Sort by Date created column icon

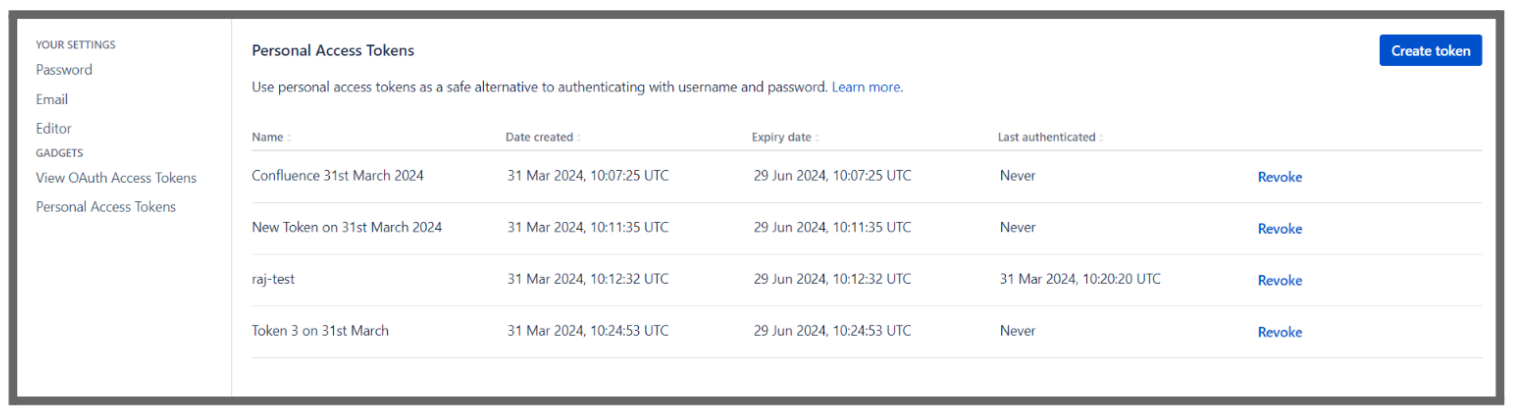[x=579, y=138]
